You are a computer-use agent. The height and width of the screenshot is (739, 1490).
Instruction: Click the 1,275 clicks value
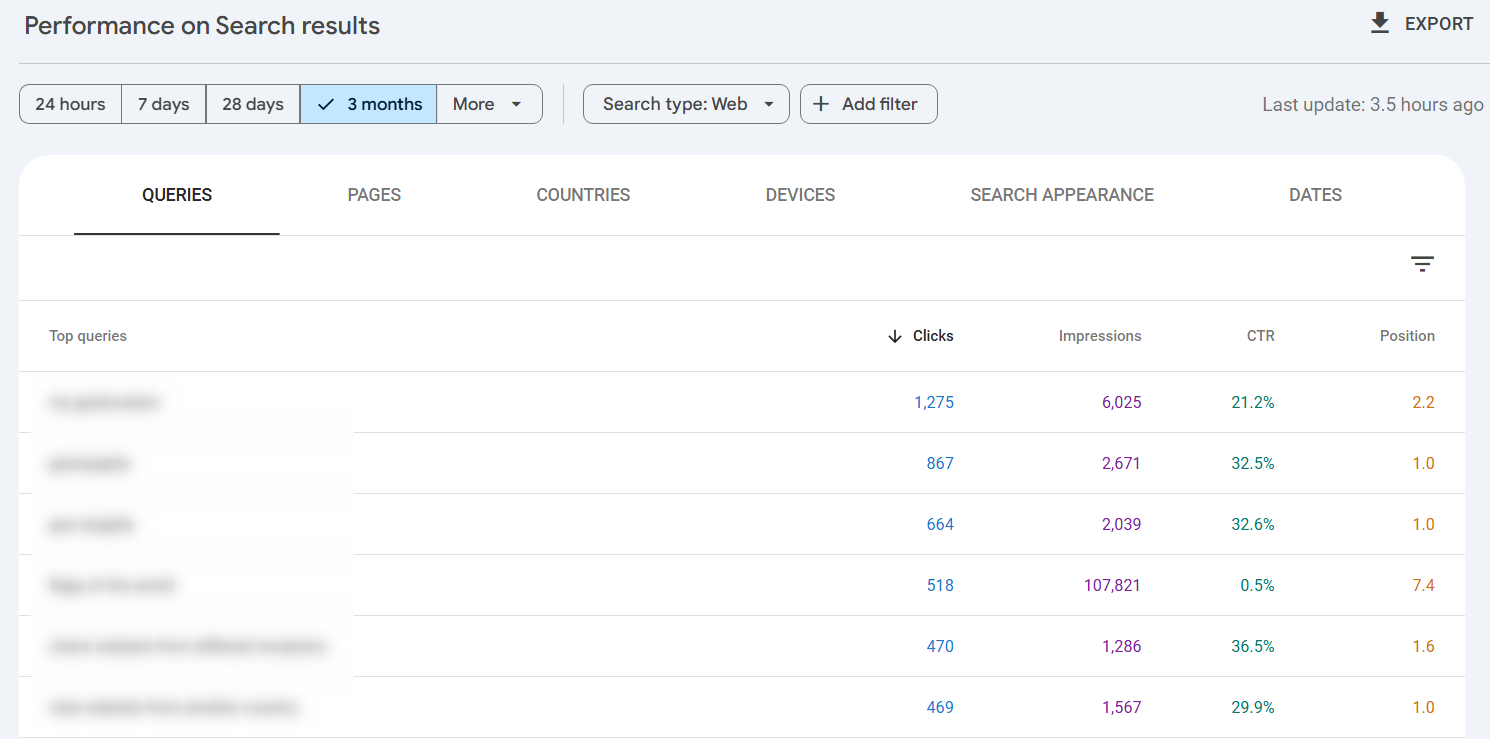(934, 402)
